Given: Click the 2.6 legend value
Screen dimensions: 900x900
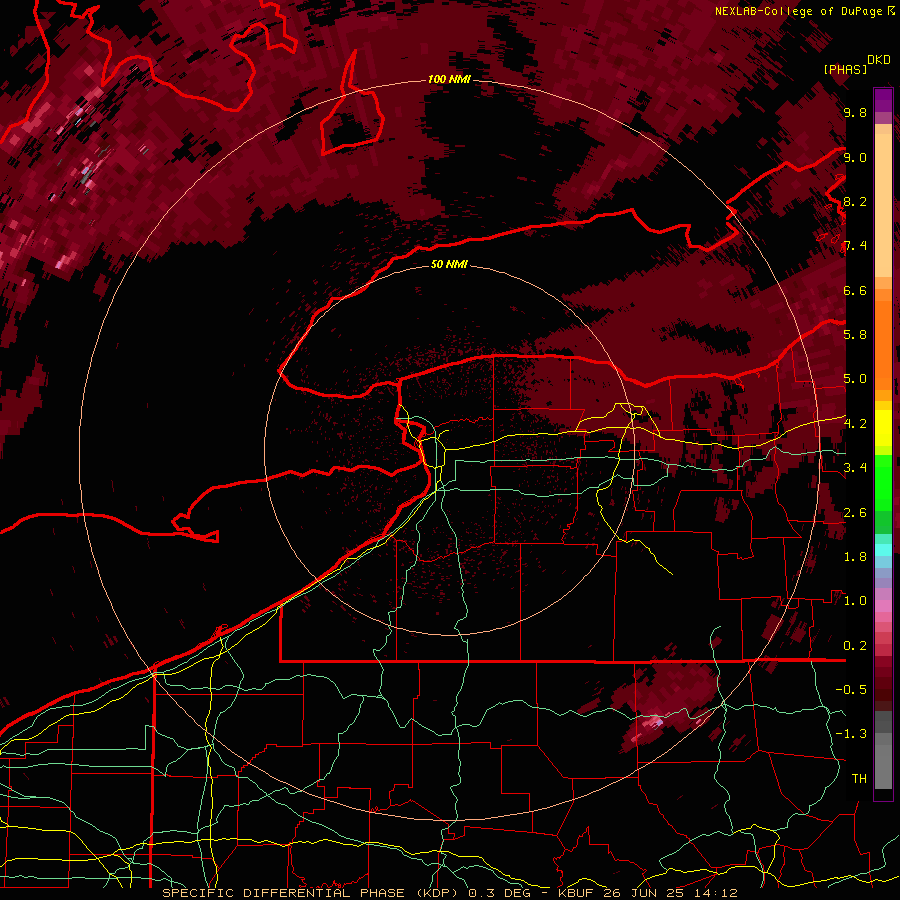Looking at the screenshot, I should (855, 513).
